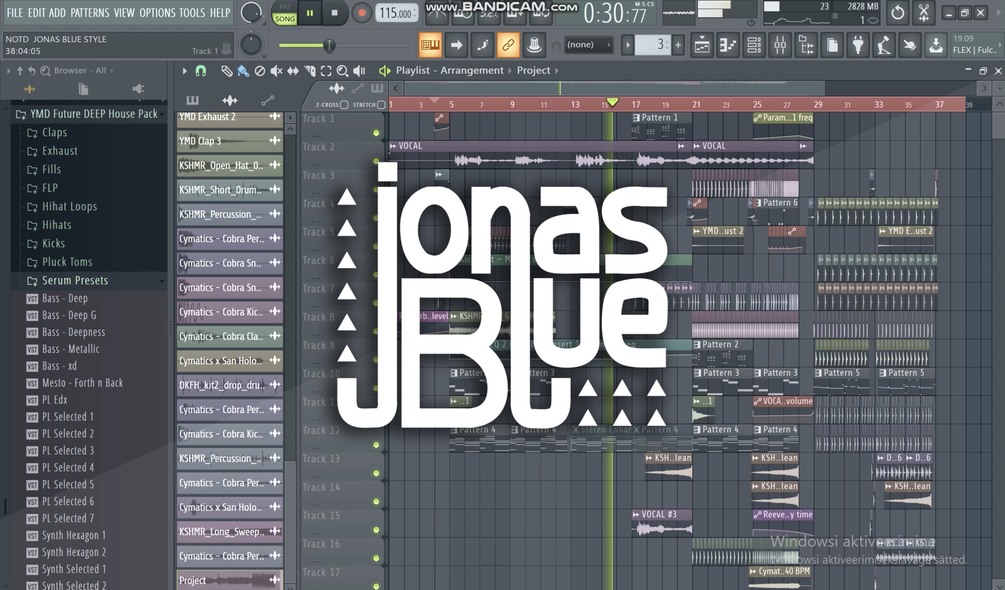Click the tempo field 115.000
1005x590 pixels.
click(x=397, y=13)
